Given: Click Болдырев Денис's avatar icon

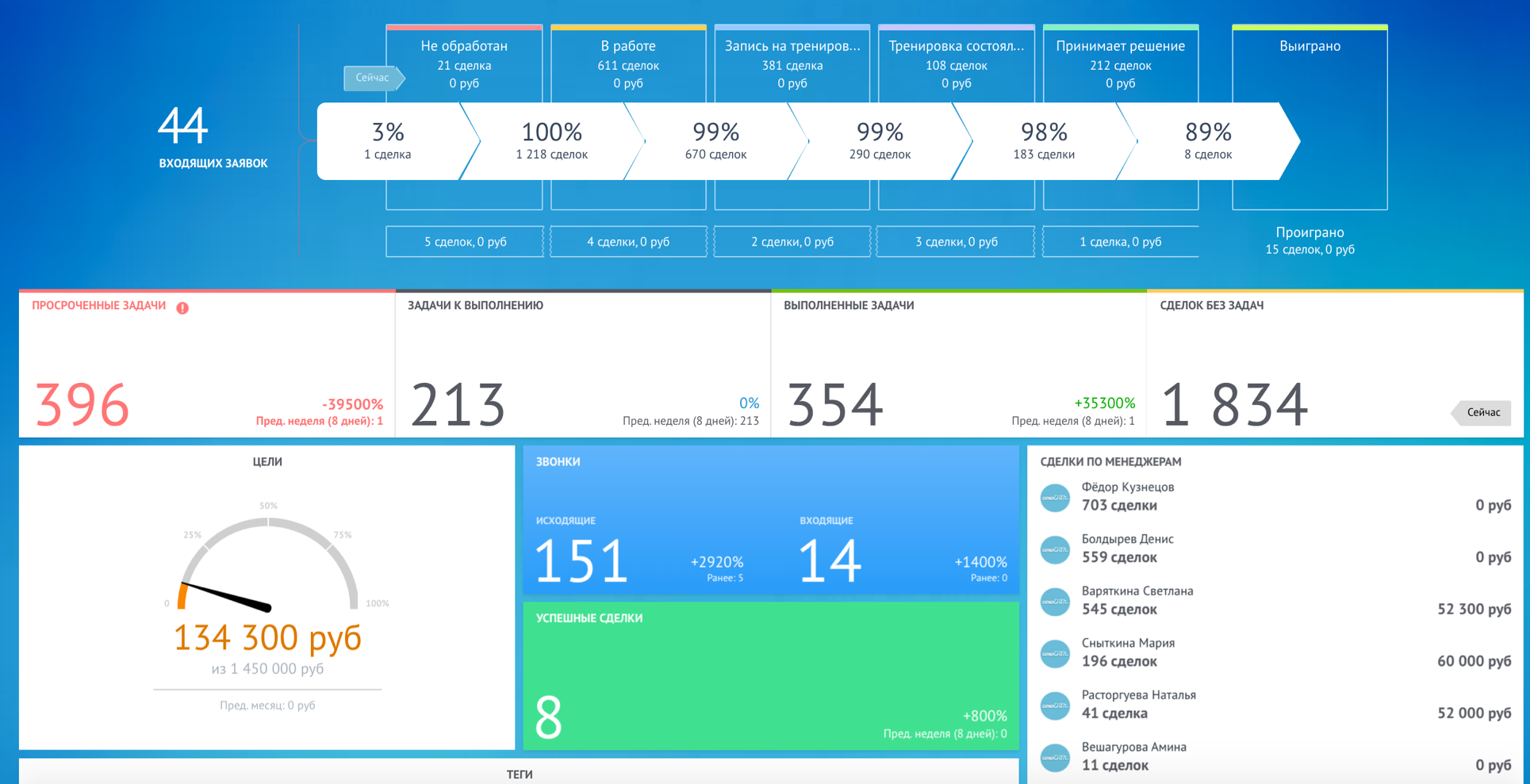Looking at the screenshot, I should pos(1055,549).
